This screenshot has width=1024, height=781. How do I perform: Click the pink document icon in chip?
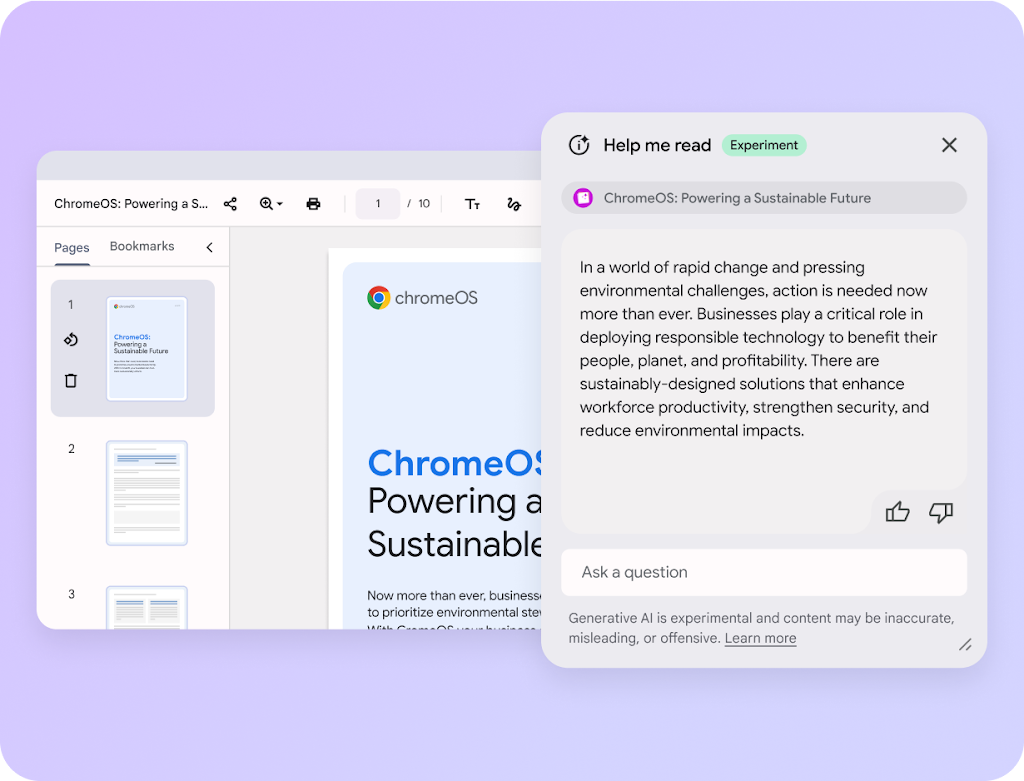click(583, 198)
